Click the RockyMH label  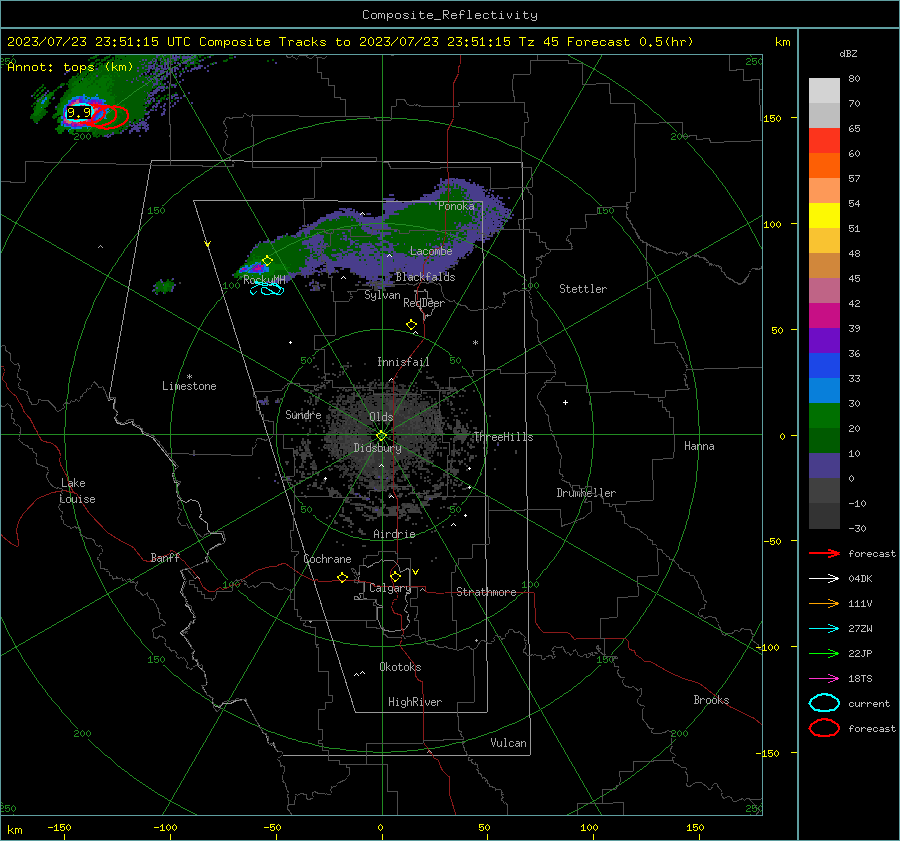(x=264, y=280)
